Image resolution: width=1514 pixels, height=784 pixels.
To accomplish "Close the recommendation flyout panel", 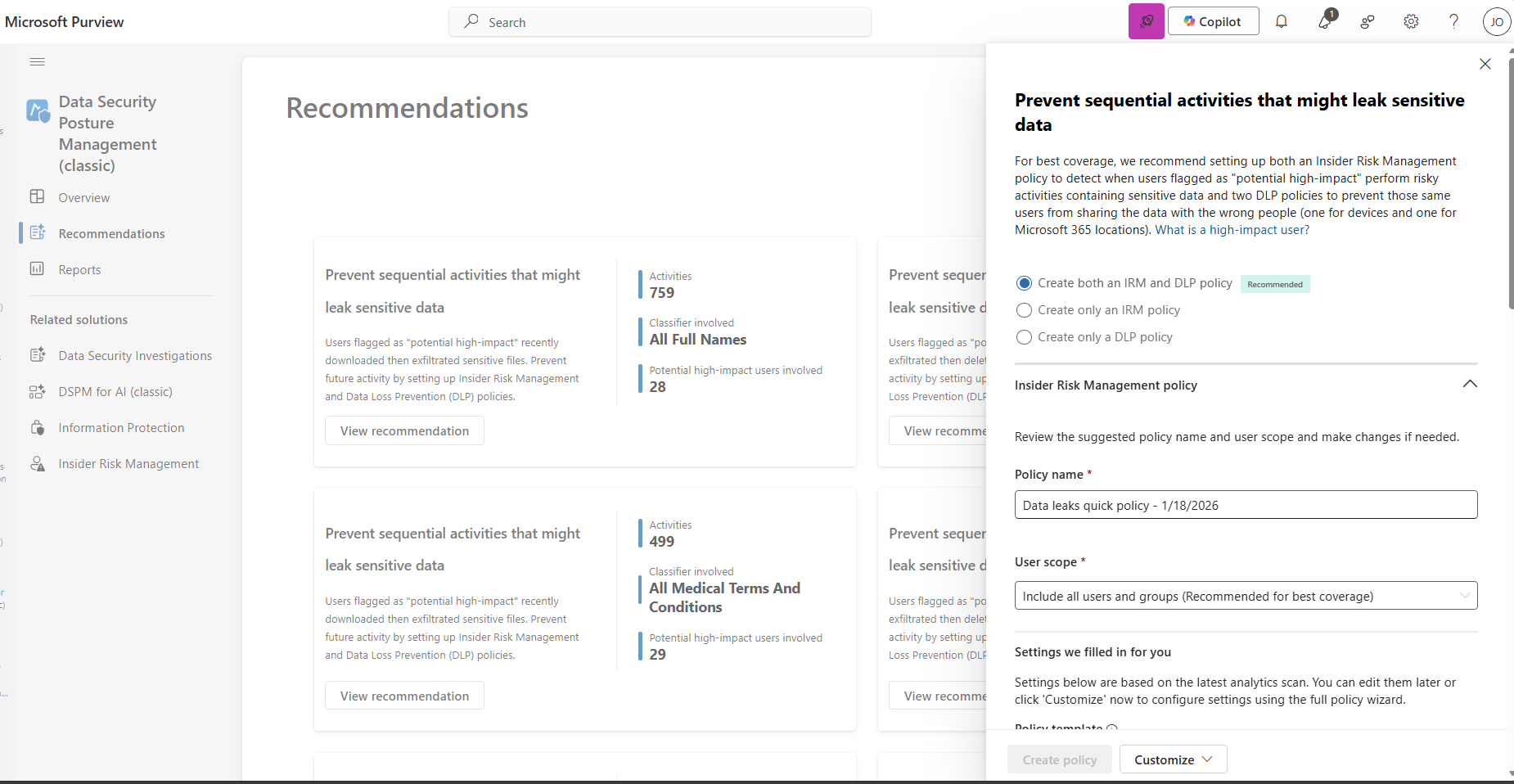I will tap(1485, 64).
